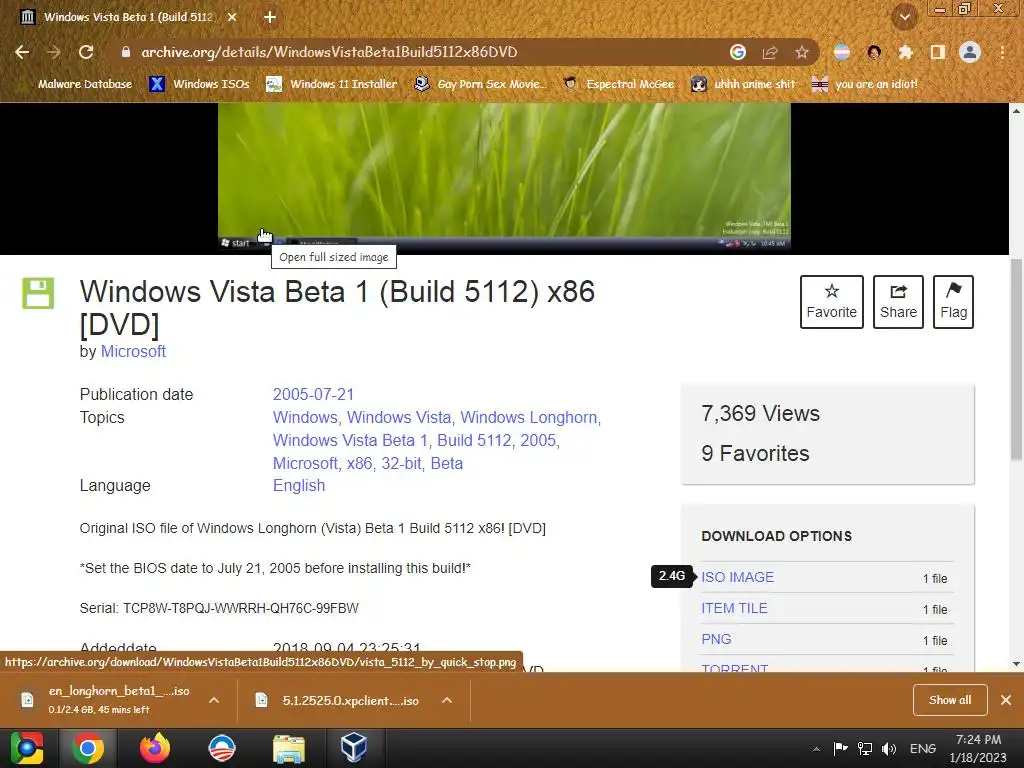Open the colorful Start taskbar icon
Screen dimensions: 1024x768
(27, 748)
